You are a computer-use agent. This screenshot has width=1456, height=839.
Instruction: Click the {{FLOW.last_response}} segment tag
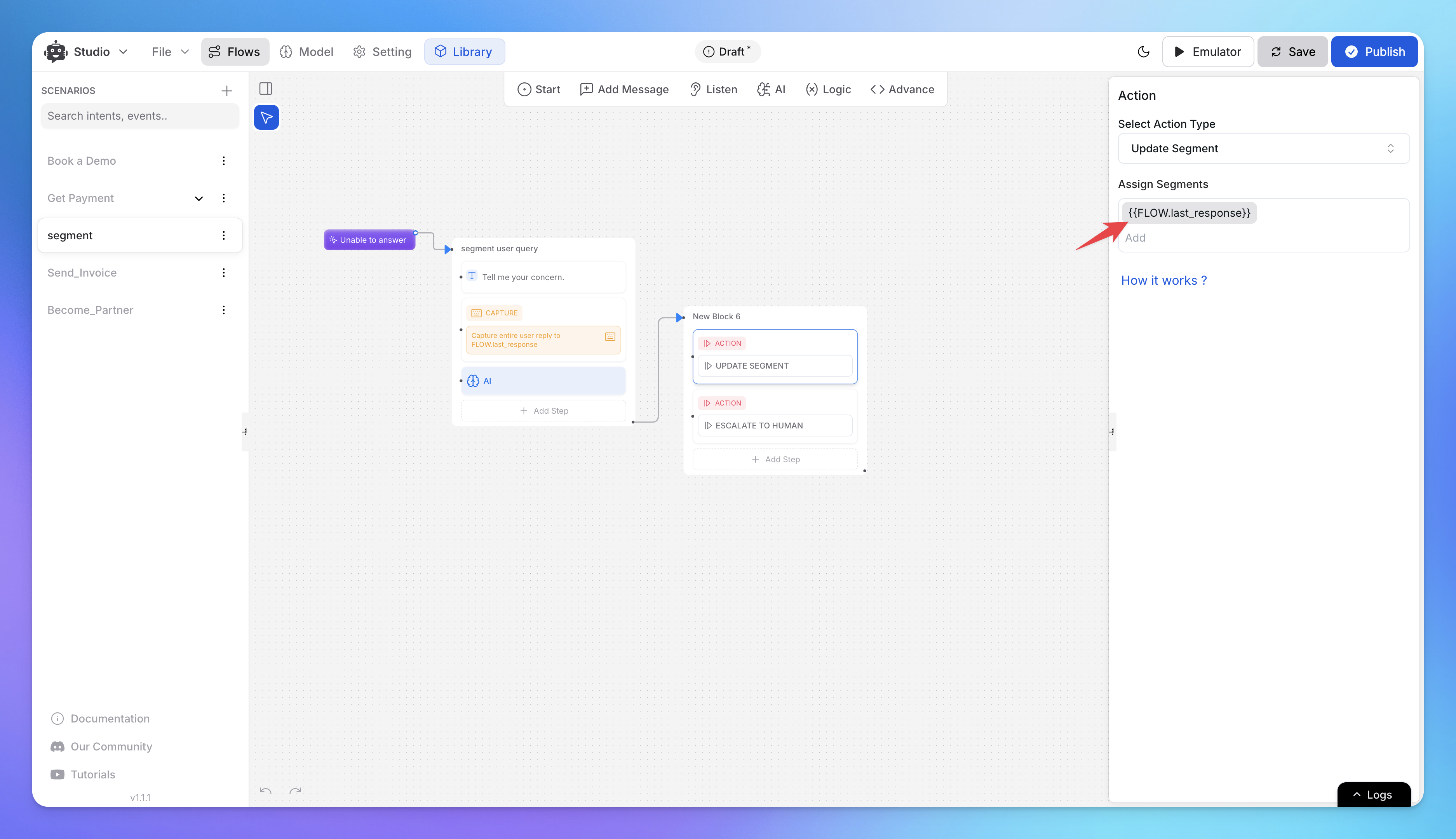[1189, 212]
